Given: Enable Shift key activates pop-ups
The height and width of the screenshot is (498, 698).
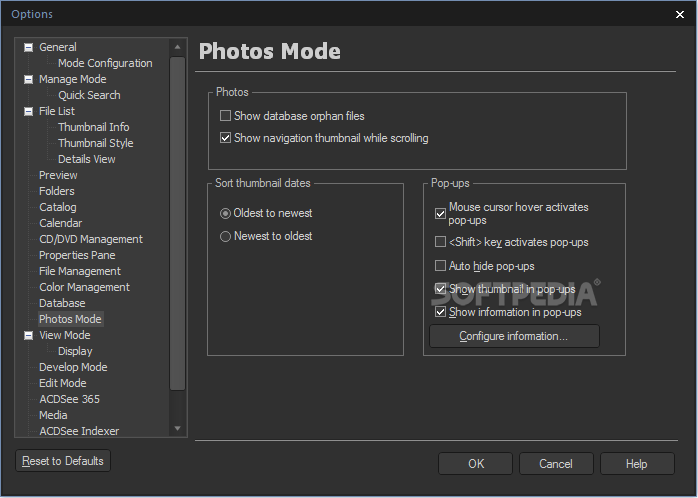Looking at the screenshot, I should [x=440, y=242].
